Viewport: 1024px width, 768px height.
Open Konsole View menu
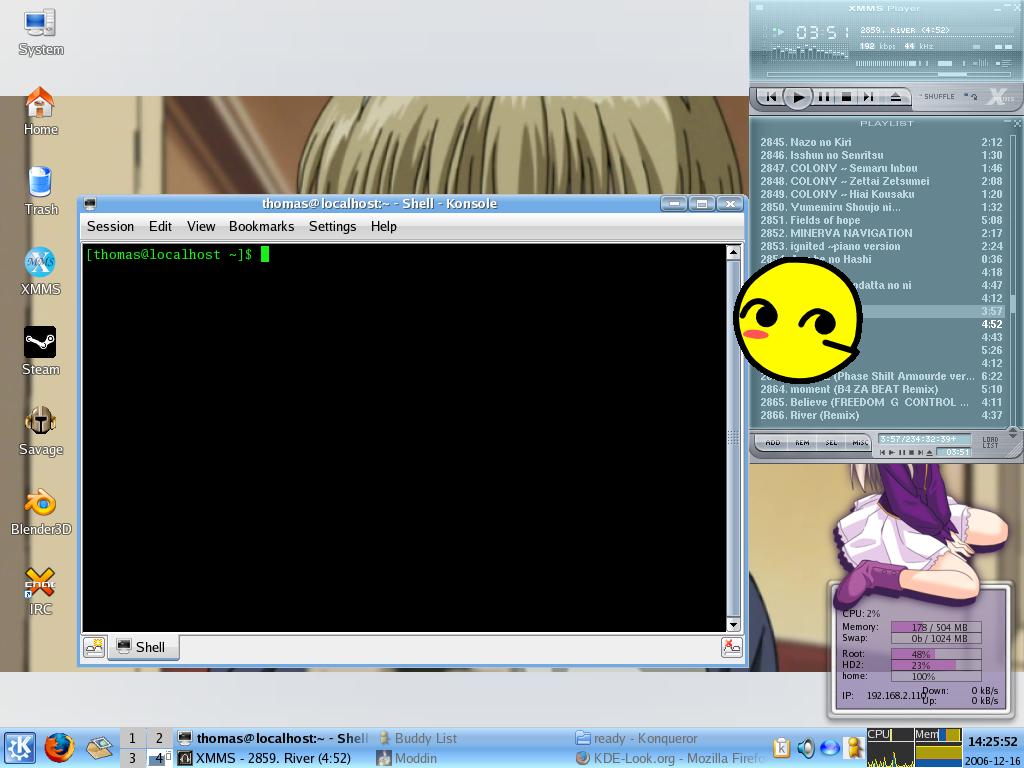click(200, 227)
